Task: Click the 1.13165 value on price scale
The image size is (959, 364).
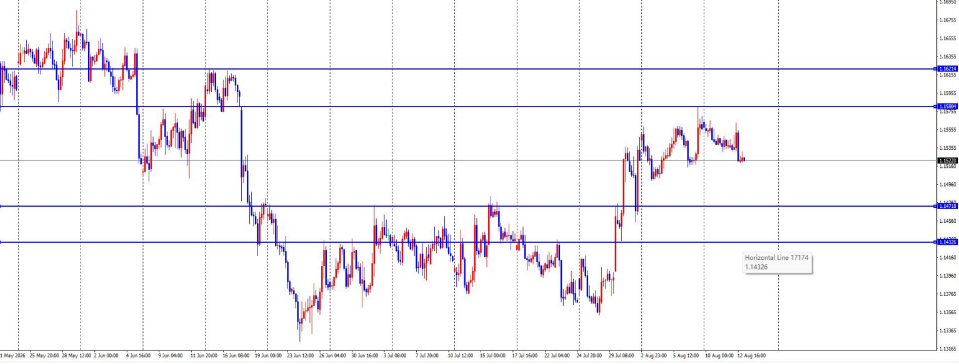Action: pos(947,349)
